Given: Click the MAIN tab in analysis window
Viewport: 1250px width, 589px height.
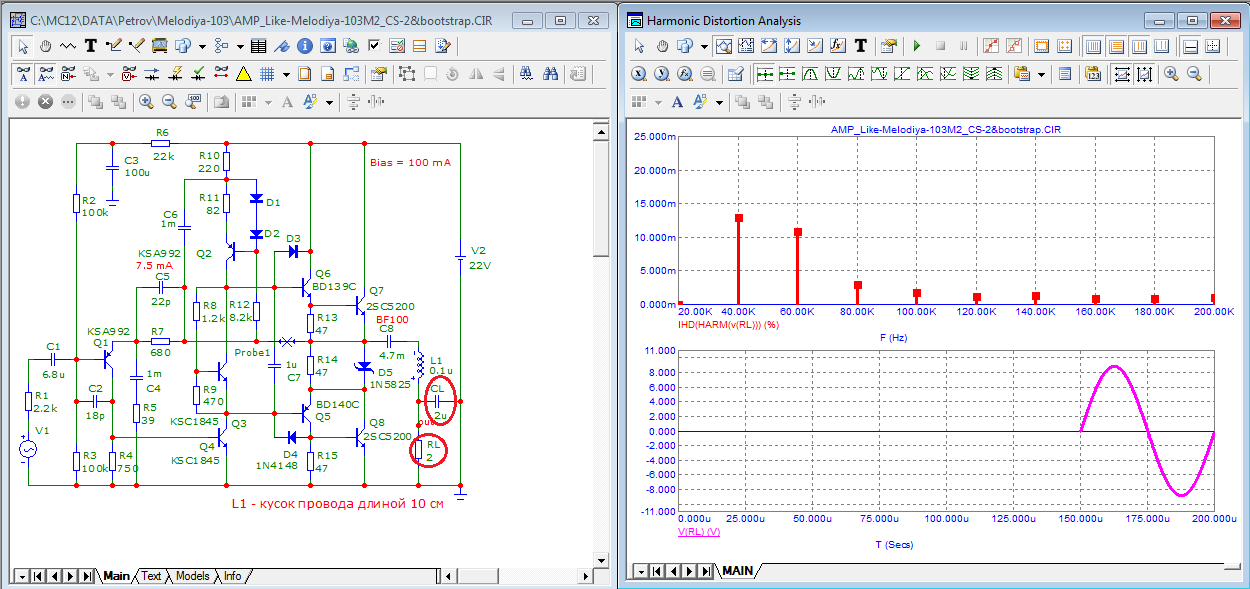Looking at the screenshot, I should (x=738, y=570).
